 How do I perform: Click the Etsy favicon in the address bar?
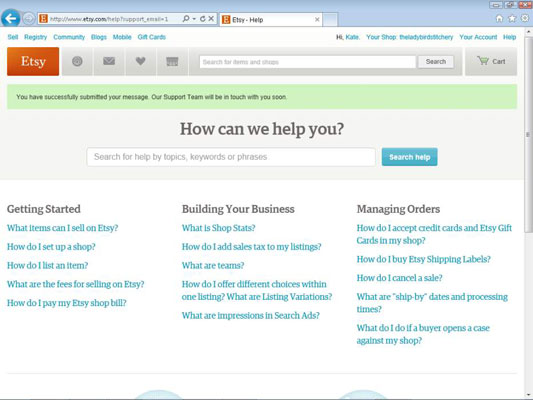43,19
